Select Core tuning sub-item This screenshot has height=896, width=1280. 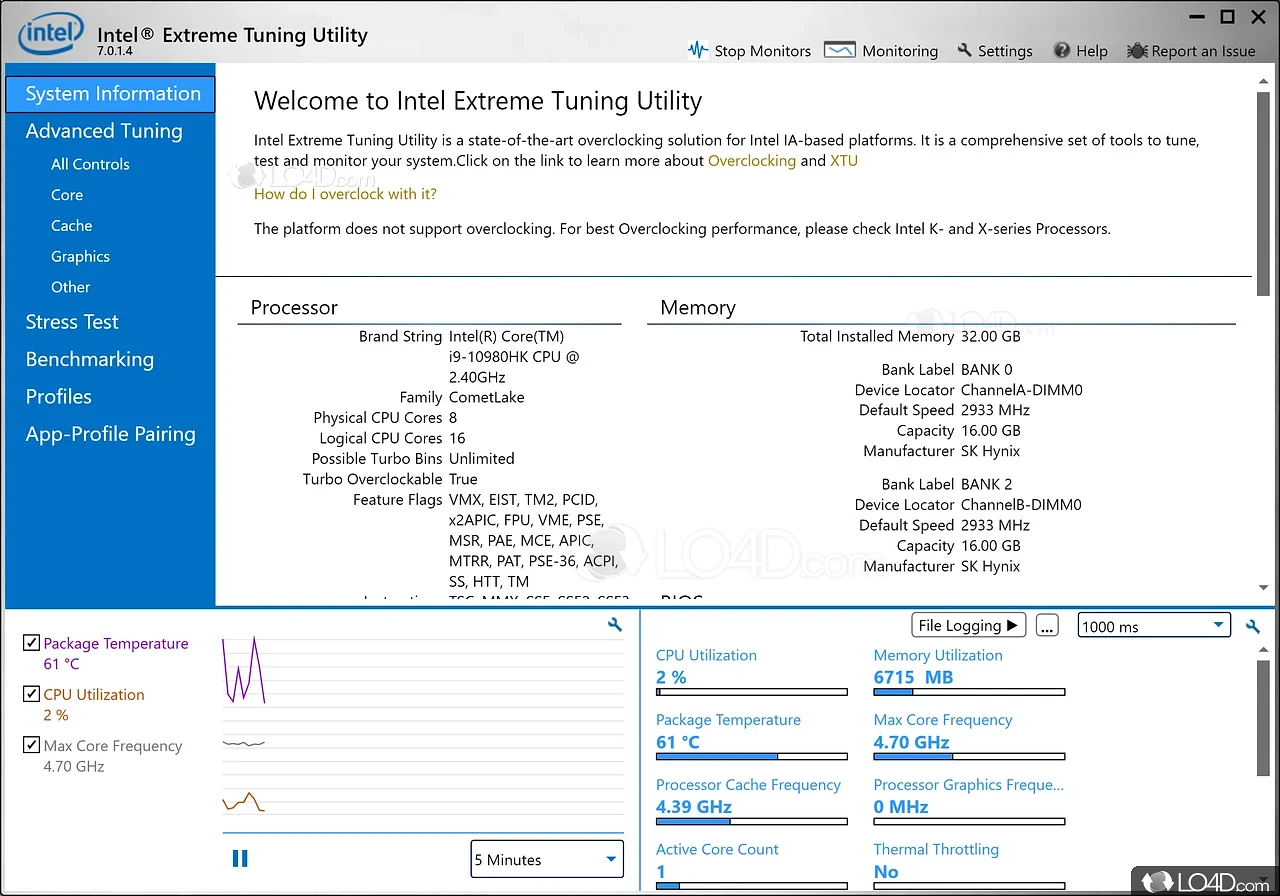[x=67, y=195]
